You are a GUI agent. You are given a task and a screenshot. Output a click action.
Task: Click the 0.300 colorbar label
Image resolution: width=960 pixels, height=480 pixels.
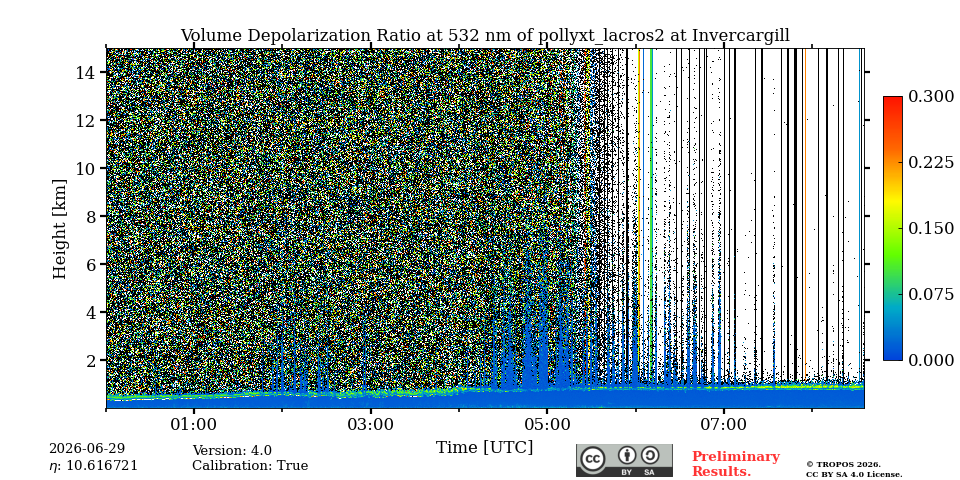931,97
